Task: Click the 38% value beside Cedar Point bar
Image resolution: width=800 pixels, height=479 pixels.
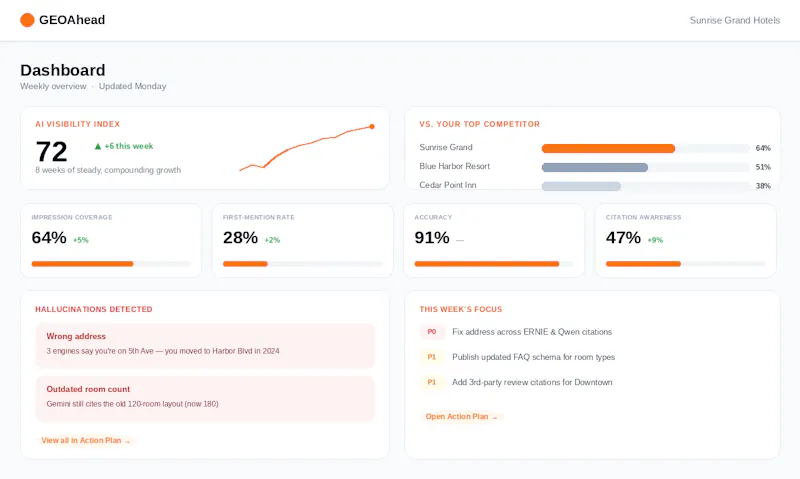Action: click(763, 186)
